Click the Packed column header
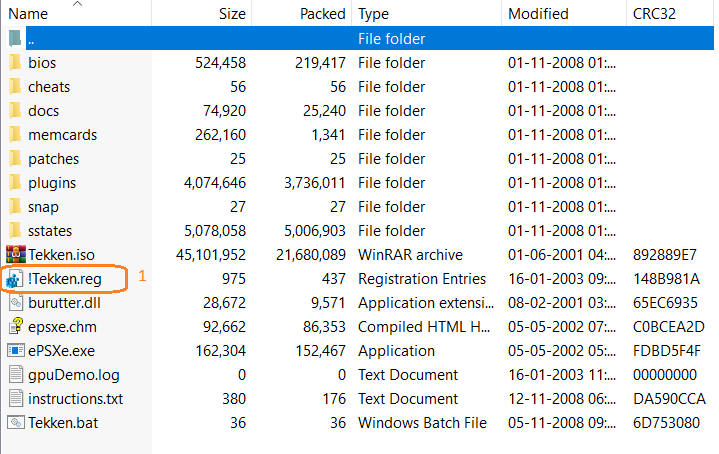 322,14
